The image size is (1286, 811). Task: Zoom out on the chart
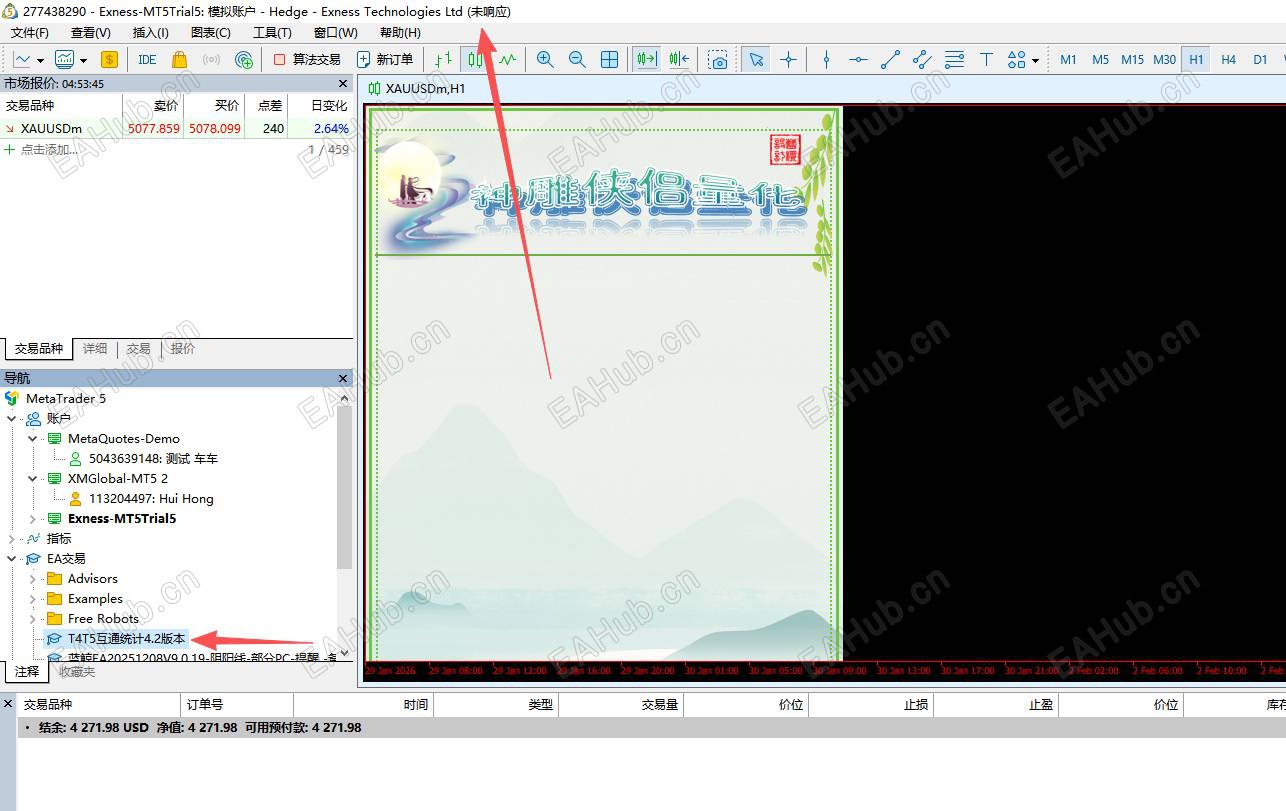point(577,59)
